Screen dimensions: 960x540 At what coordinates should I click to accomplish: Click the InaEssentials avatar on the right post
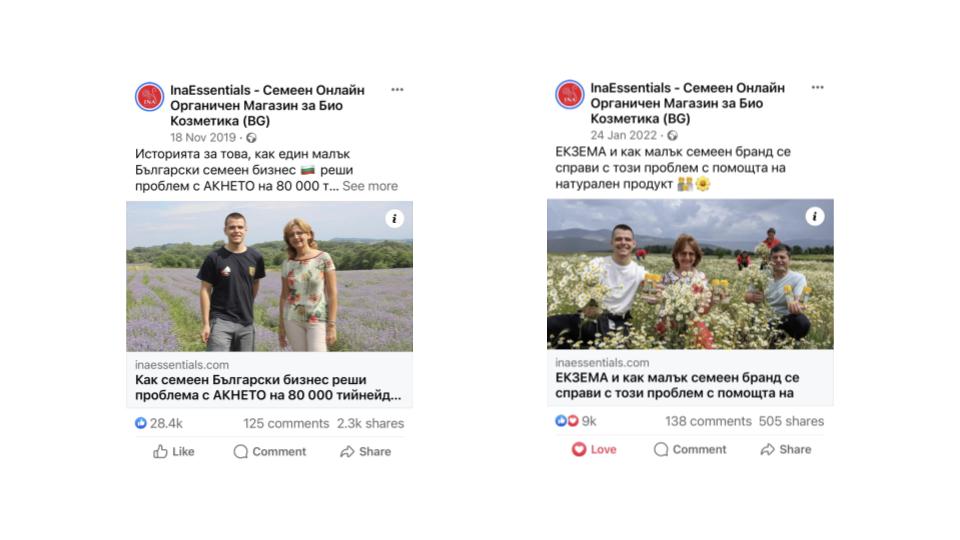coord(569,95)
